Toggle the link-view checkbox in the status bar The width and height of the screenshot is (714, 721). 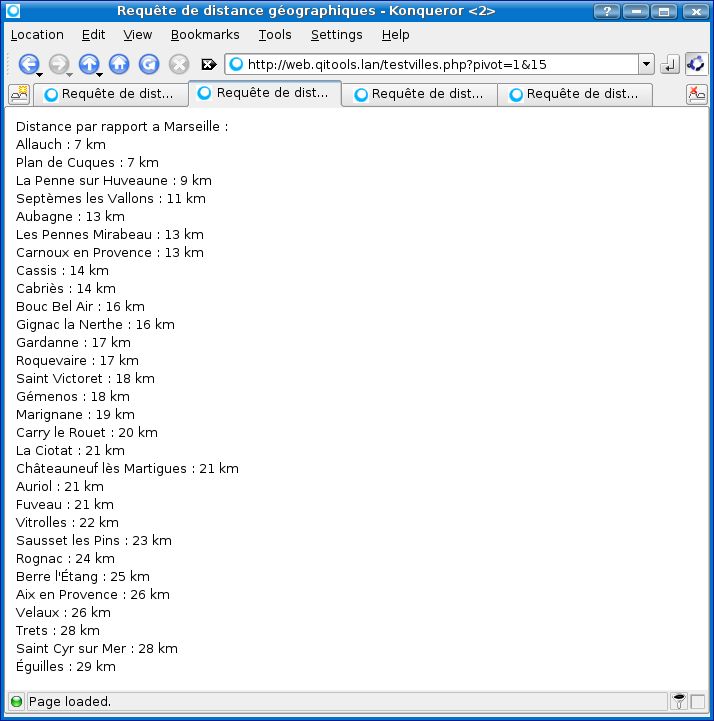click(x=697, y=702)
